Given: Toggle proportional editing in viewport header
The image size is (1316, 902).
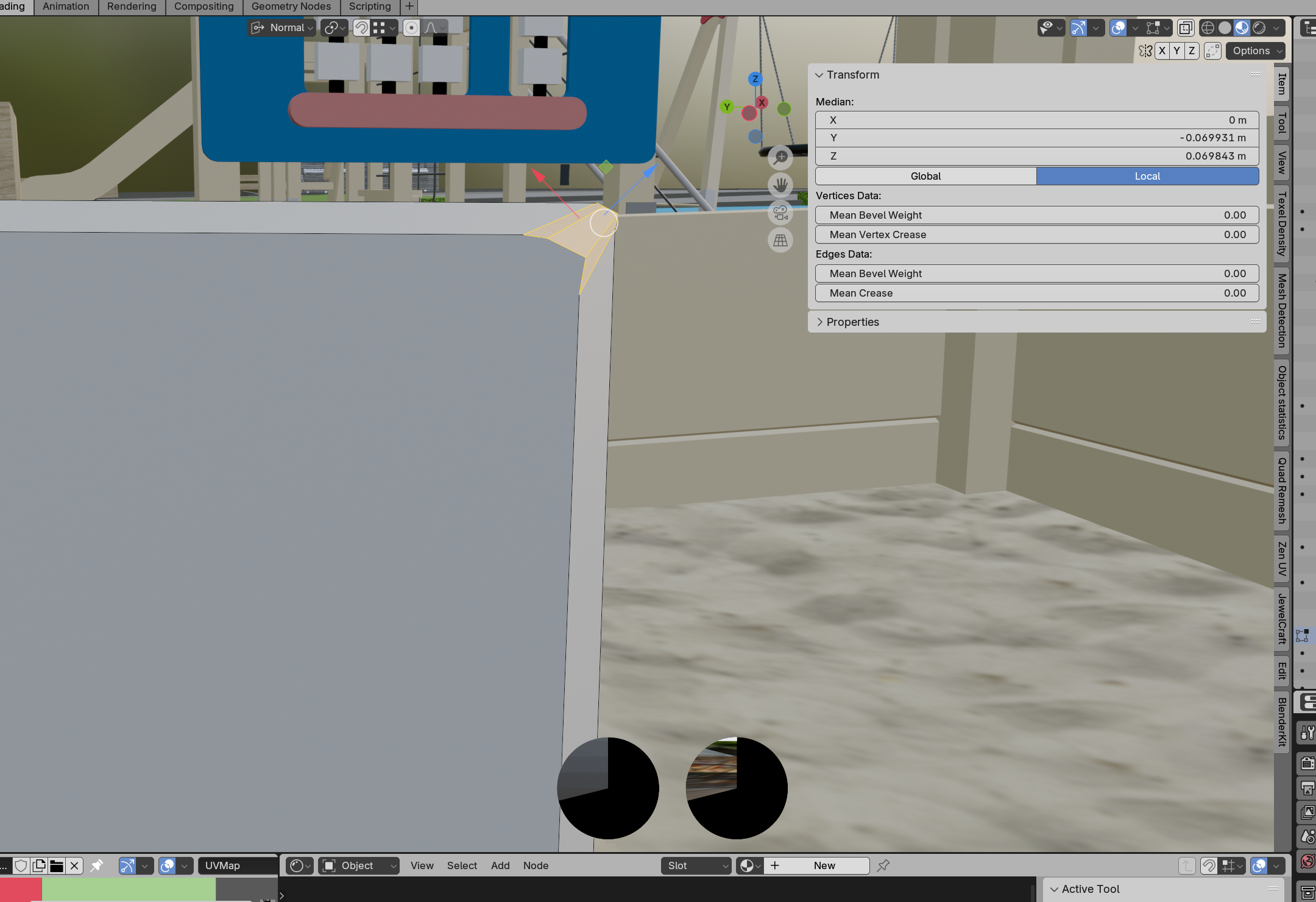Looking at the screenshot, I should click(411, 28).
